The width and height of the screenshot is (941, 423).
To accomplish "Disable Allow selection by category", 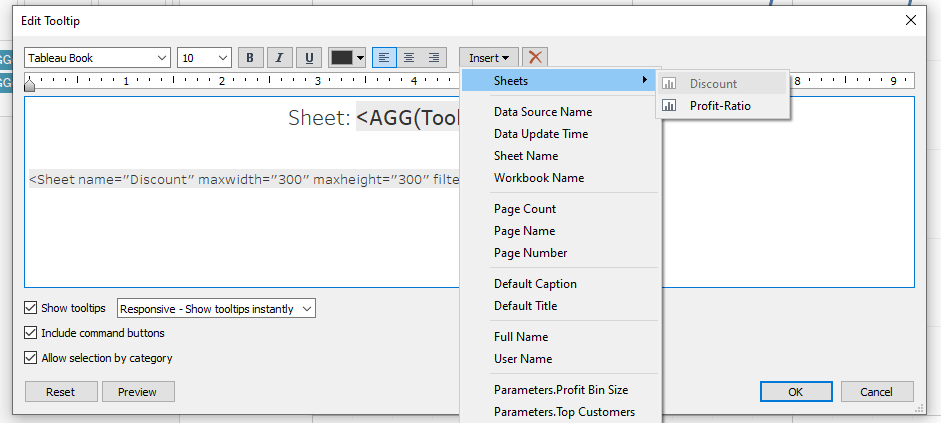I will (32, 358).
